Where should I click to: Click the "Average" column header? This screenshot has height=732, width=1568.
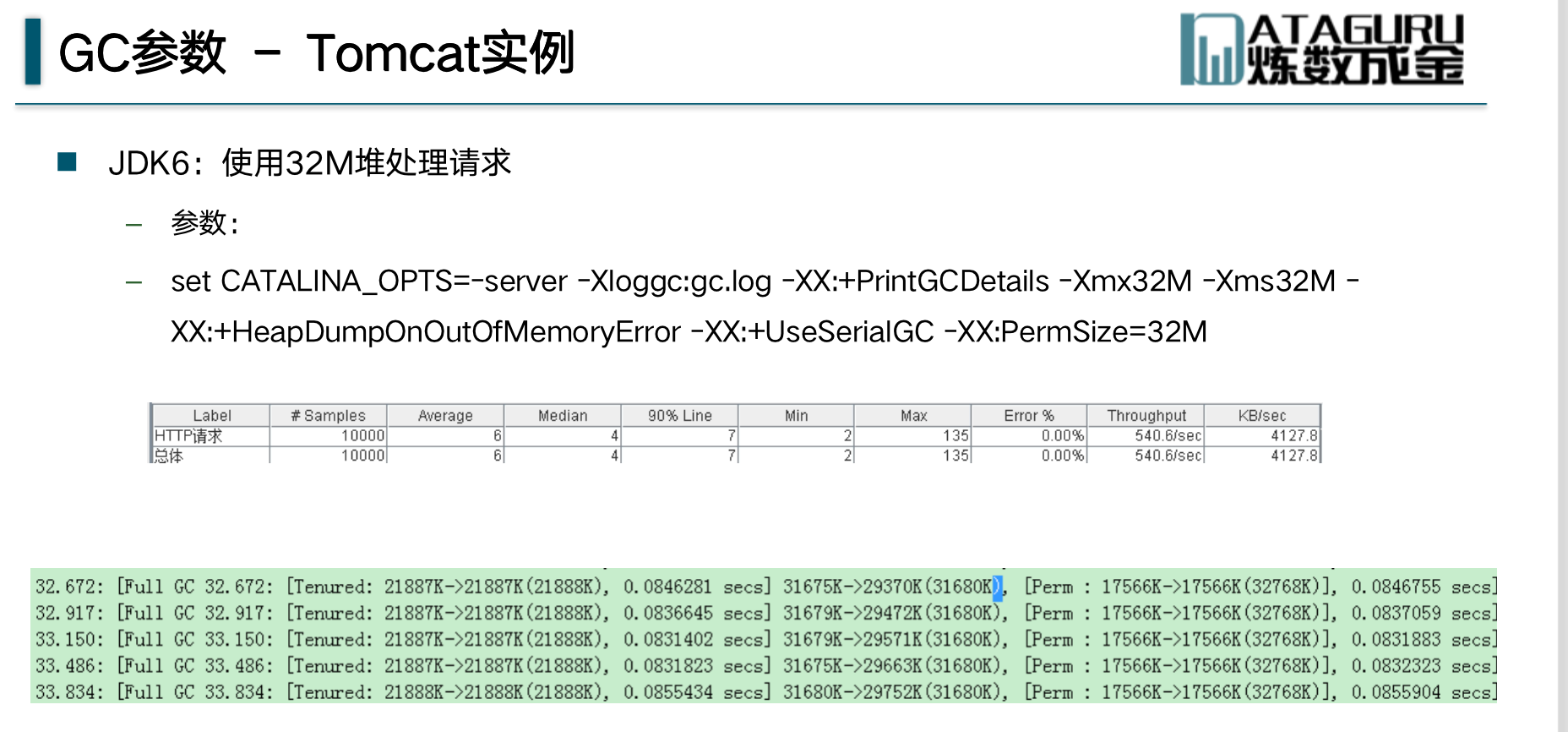click(445, 415)
